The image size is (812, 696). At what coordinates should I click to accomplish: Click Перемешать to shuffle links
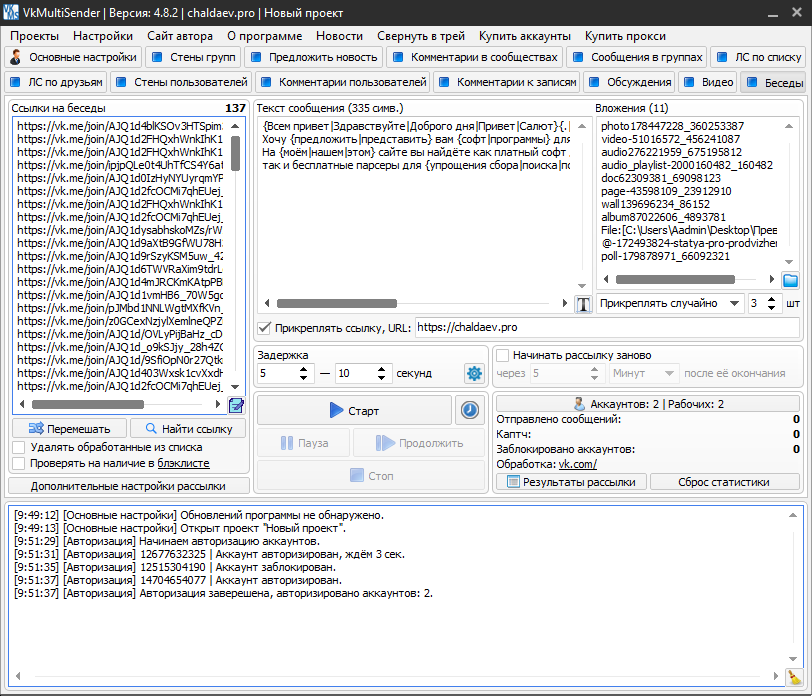click(x=69, y=429)
